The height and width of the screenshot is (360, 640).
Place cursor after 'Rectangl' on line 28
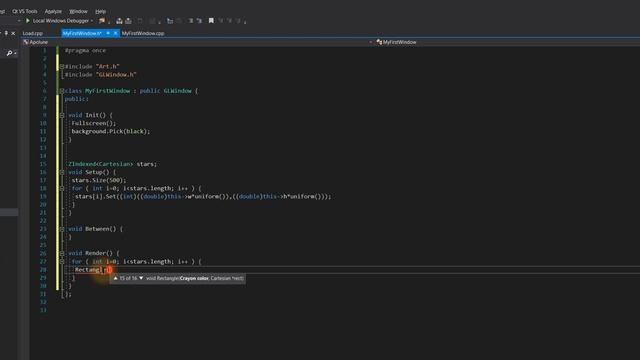(x=102, y=270)
